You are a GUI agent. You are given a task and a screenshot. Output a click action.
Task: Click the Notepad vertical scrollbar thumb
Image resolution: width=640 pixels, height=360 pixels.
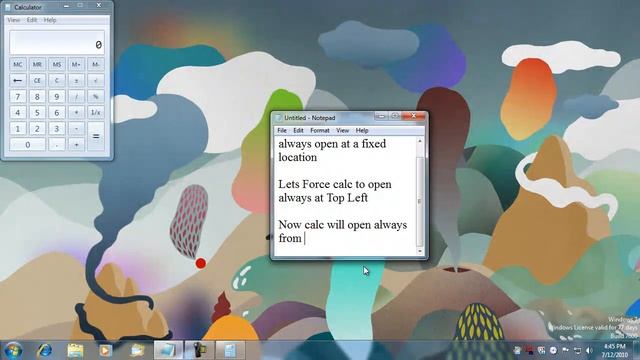(420, 201)
